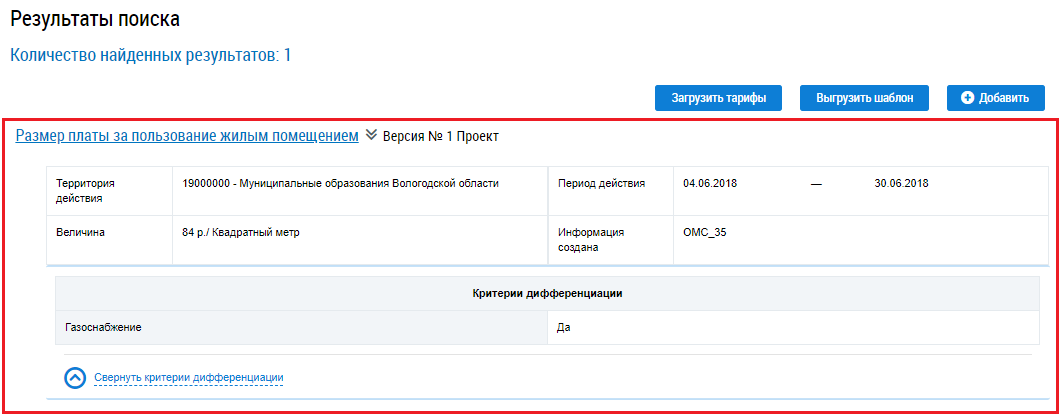Click the Количество найденных результатов text
1060x419 pixels.
point(150,55)
